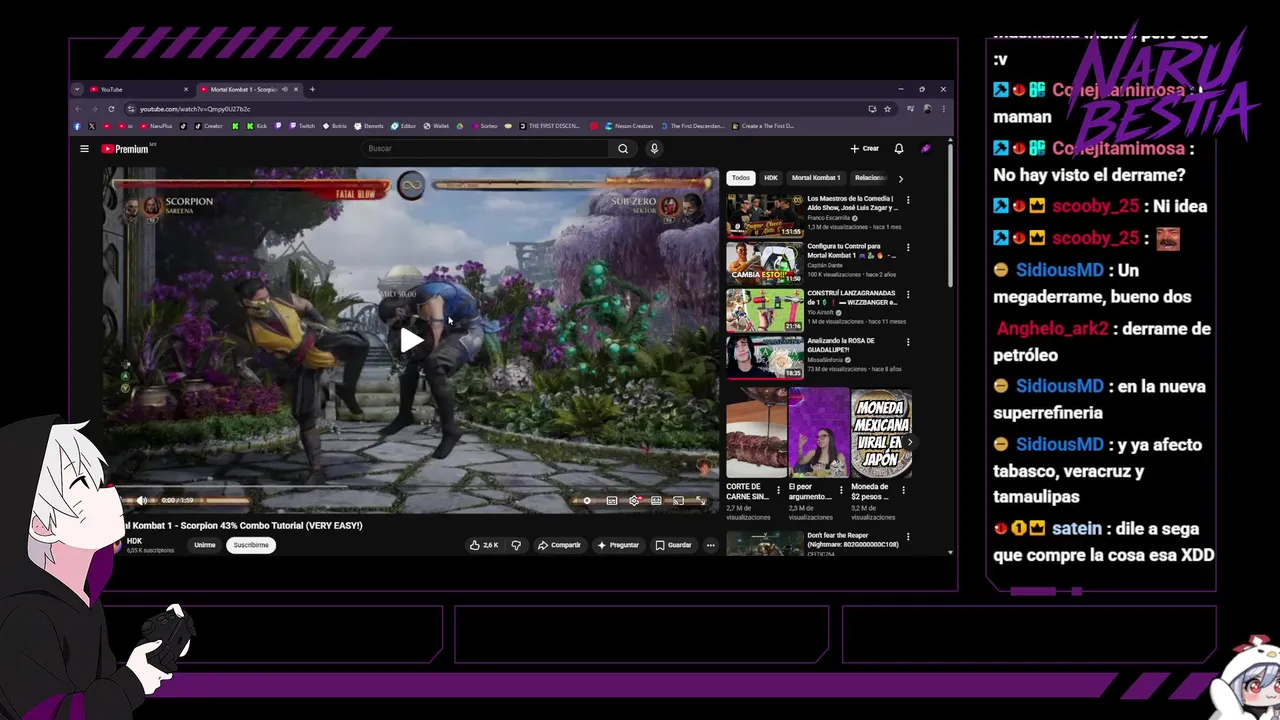Open the Twitch bookmark

point(302,126)
